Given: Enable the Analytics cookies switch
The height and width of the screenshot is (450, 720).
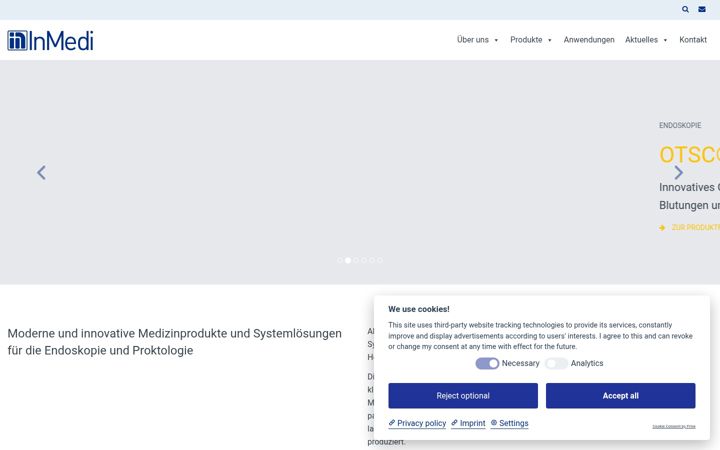Looking at the screenshot, I should click(557, 364).
